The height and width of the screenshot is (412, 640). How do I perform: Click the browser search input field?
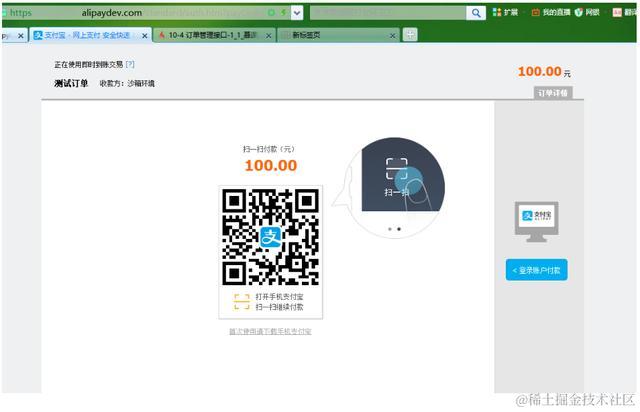click(388, 13)
